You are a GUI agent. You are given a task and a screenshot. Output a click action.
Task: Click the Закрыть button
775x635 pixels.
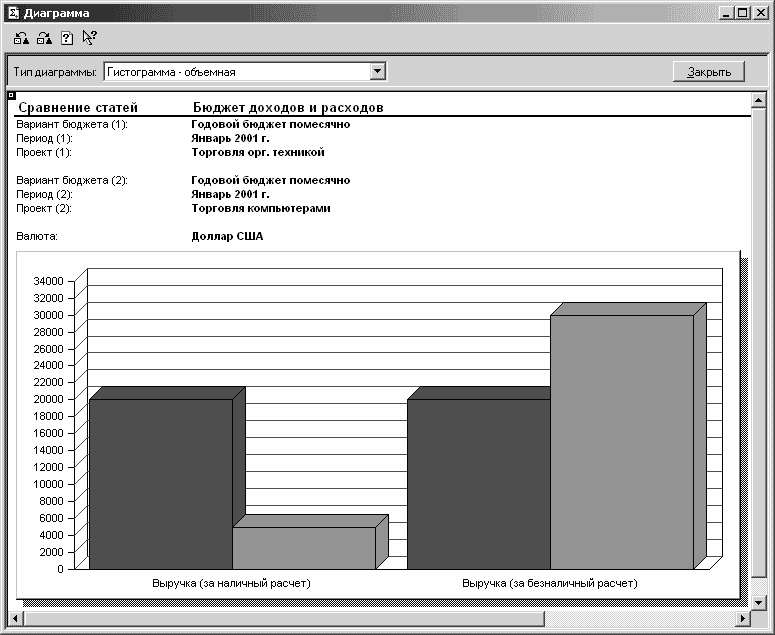click(x=709, y=72)
